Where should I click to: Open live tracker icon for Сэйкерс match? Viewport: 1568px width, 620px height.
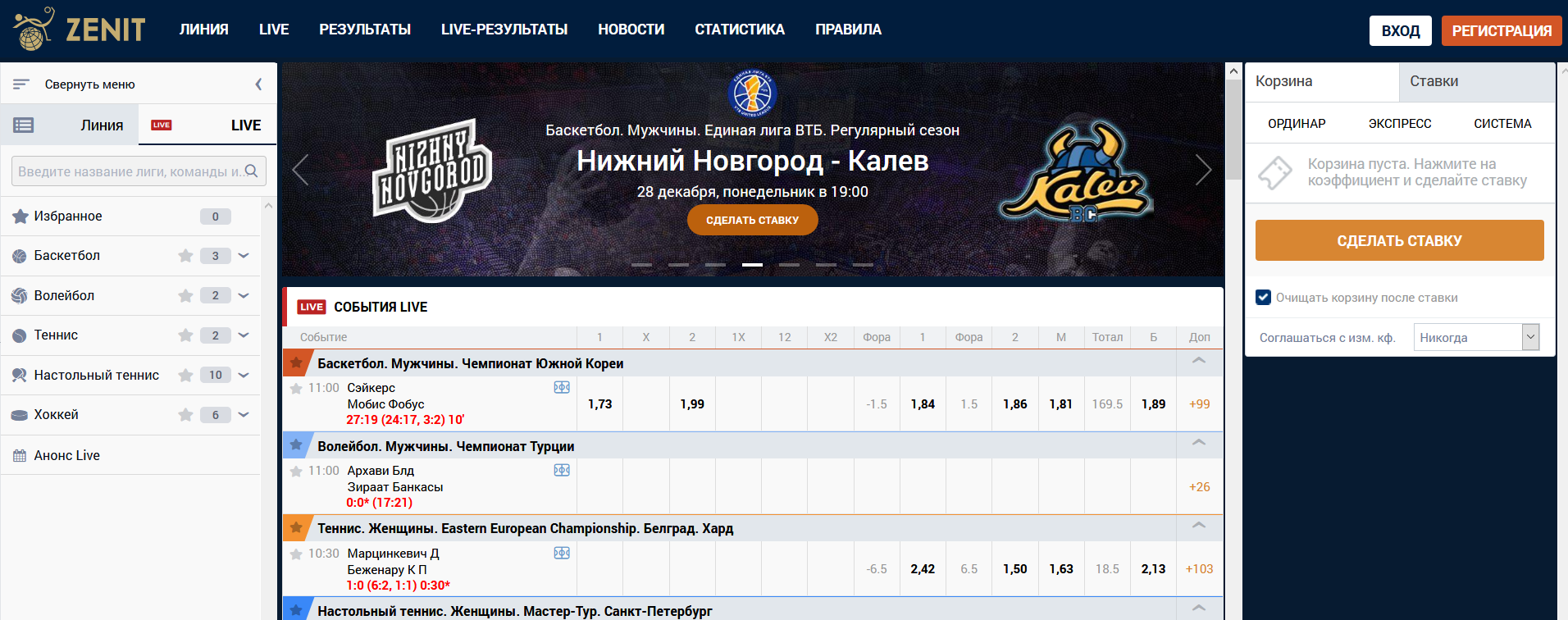(562, 387)
